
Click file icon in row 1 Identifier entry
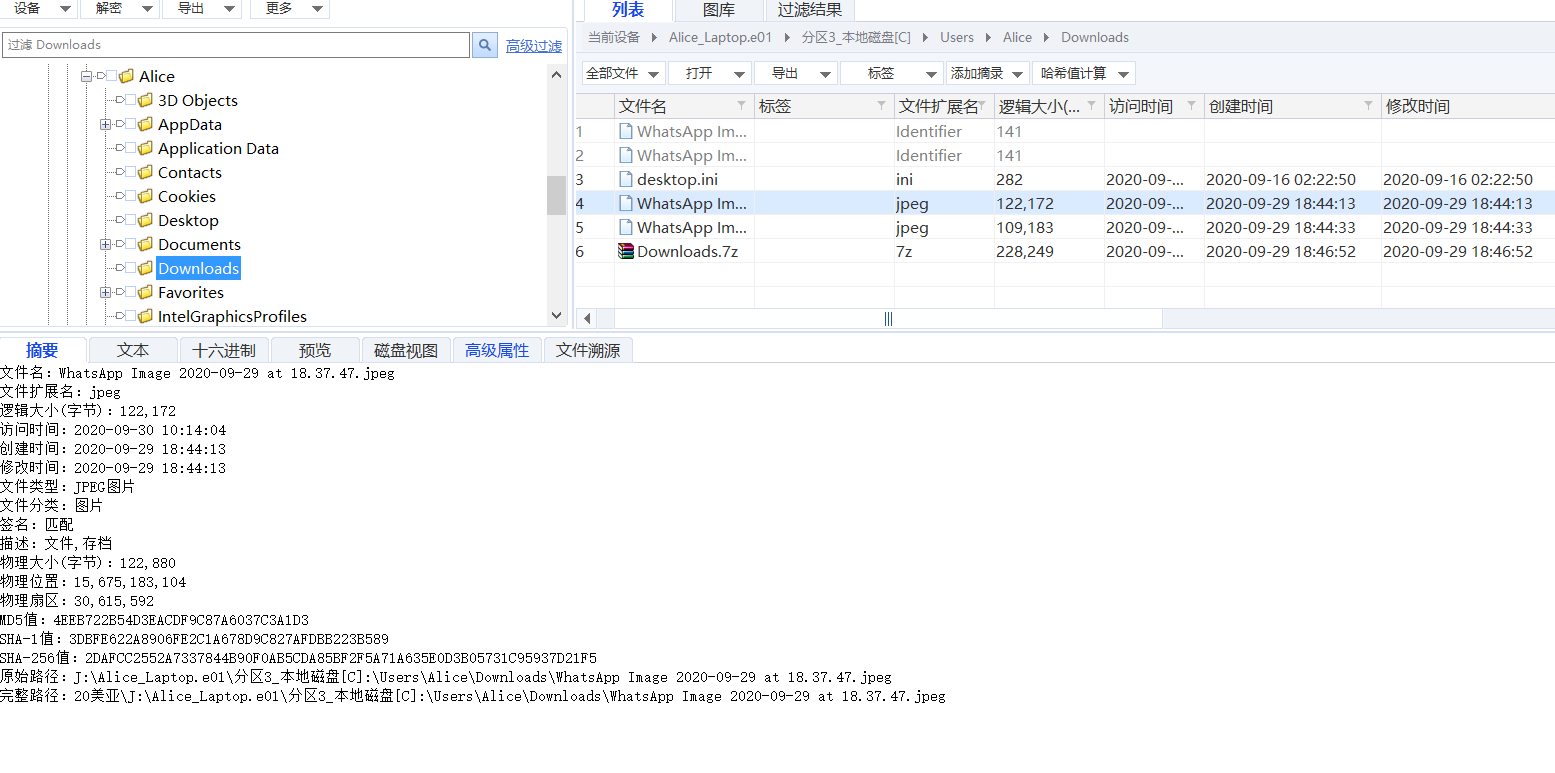[x=626, y=131]
